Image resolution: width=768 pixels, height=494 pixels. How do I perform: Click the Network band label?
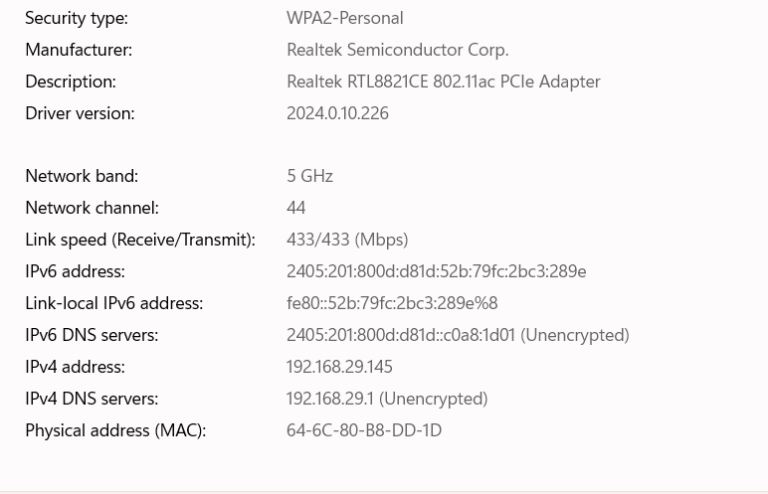(82, 176)
